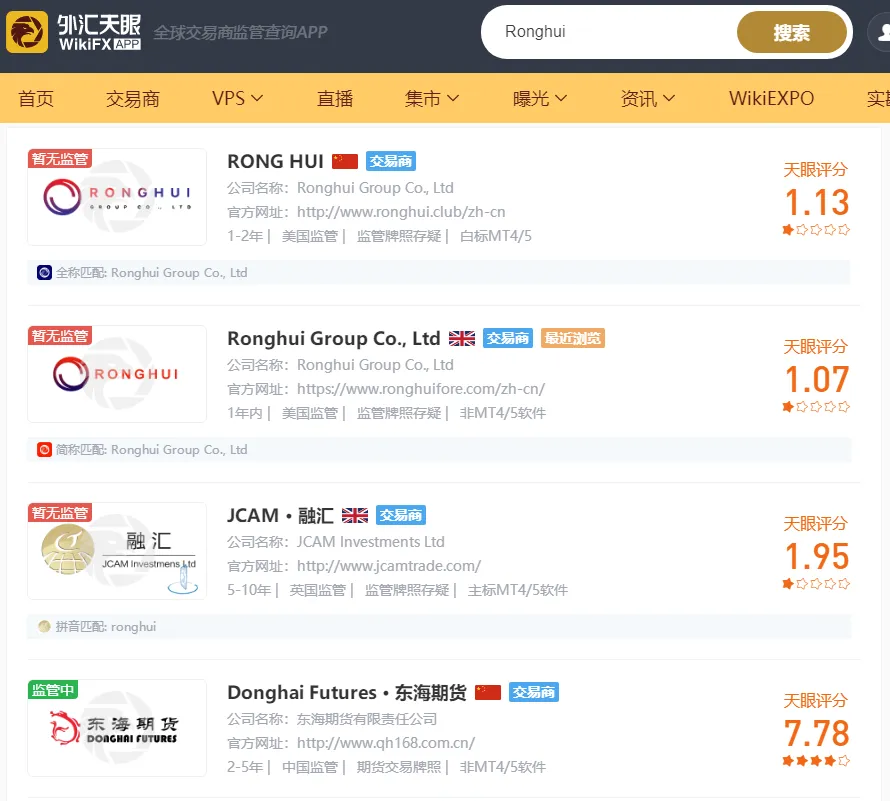Image resolution: width=890 pixels, height=801 pixels.
Task: Click the UK flag beside Ronghui Group Co., Ltd
Action: (x=461, y=338)
